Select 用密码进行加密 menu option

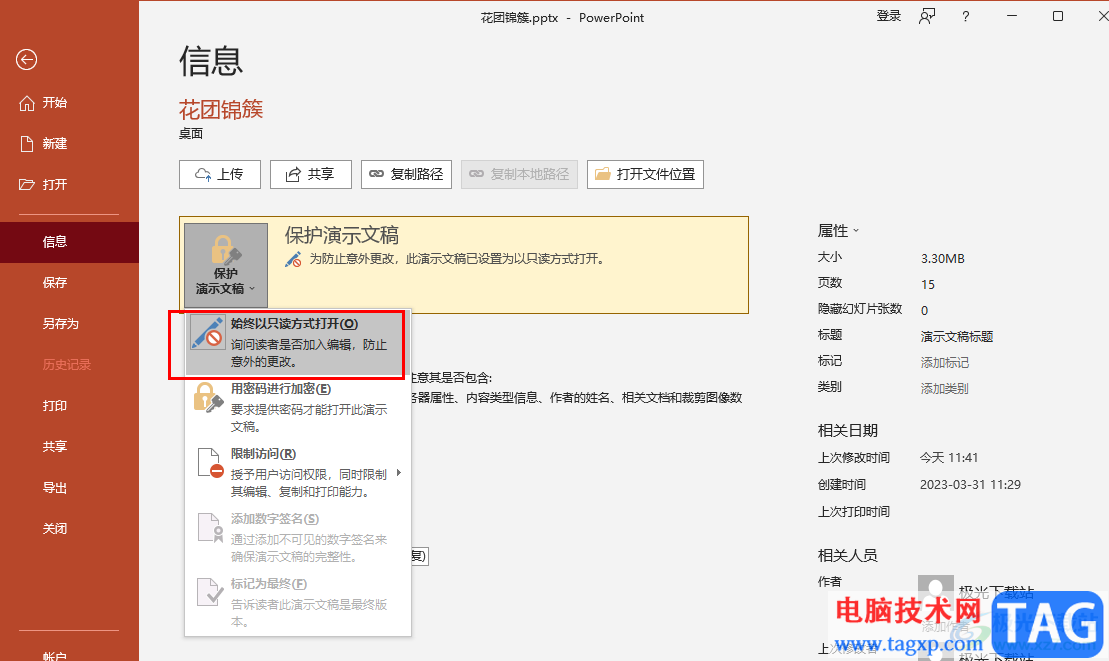point(297,408)
